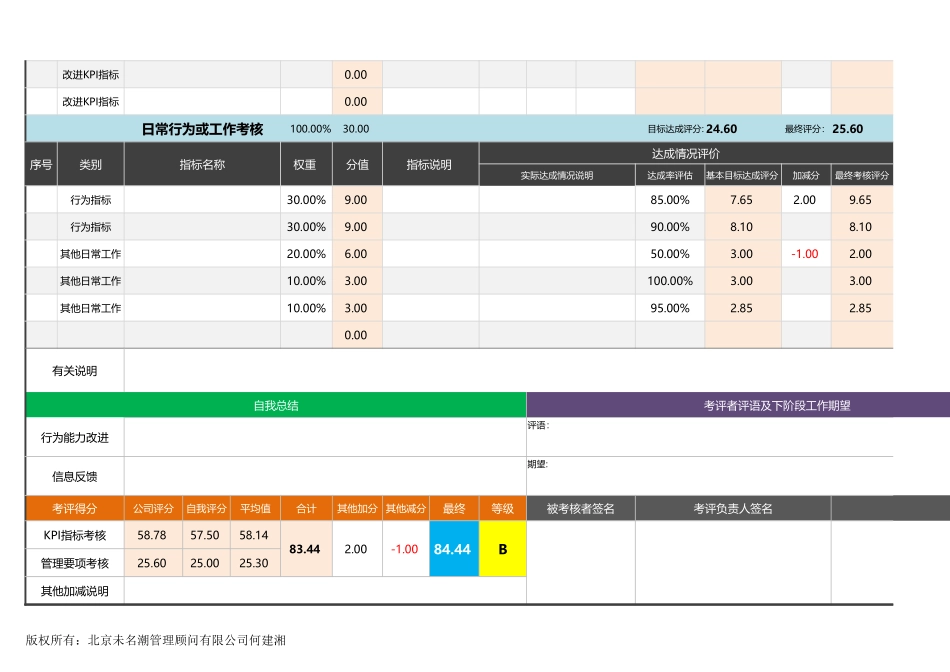Click the 日常行为或工作考核 section title
The image size is (950, 672).
click(202, 129)
